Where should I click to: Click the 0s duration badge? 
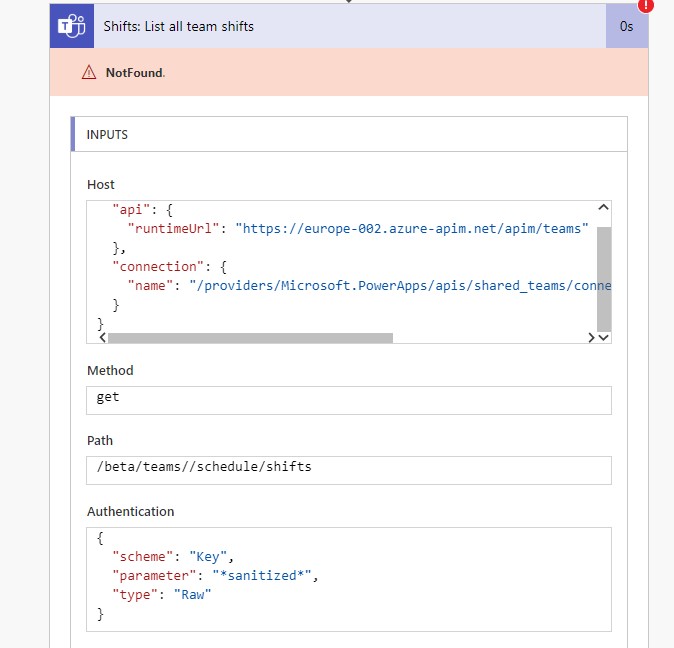click(x=627, y=26)
